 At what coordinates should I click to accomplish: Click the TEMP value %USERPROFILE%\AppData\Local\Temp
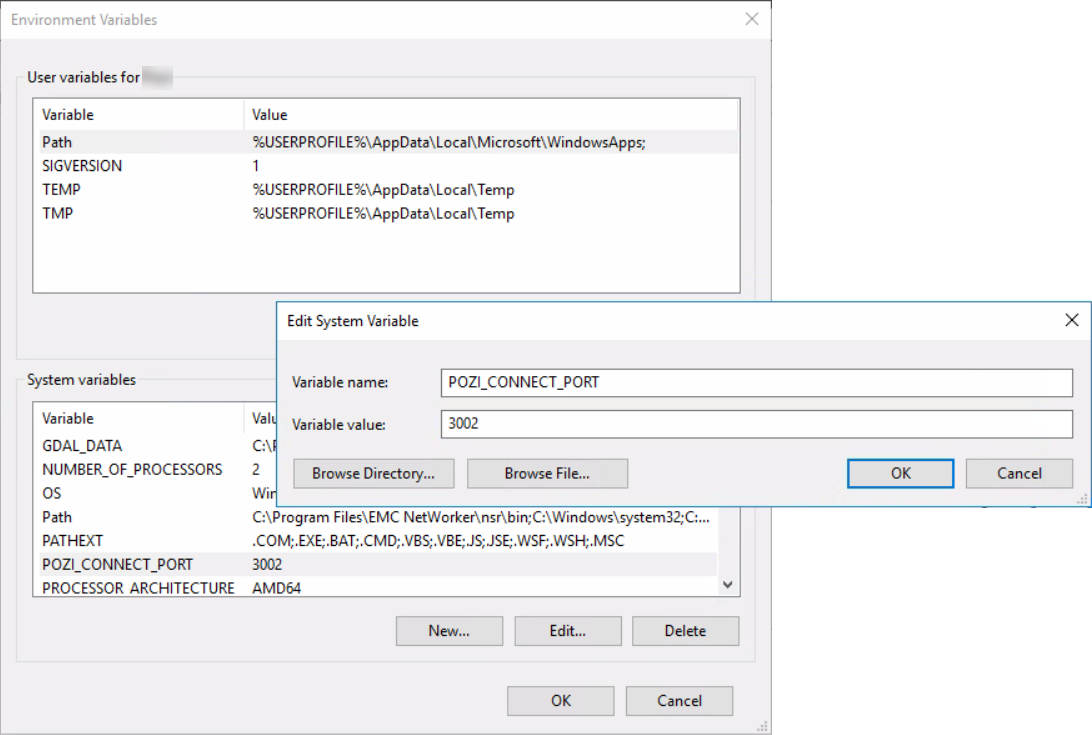pos(383,189)
